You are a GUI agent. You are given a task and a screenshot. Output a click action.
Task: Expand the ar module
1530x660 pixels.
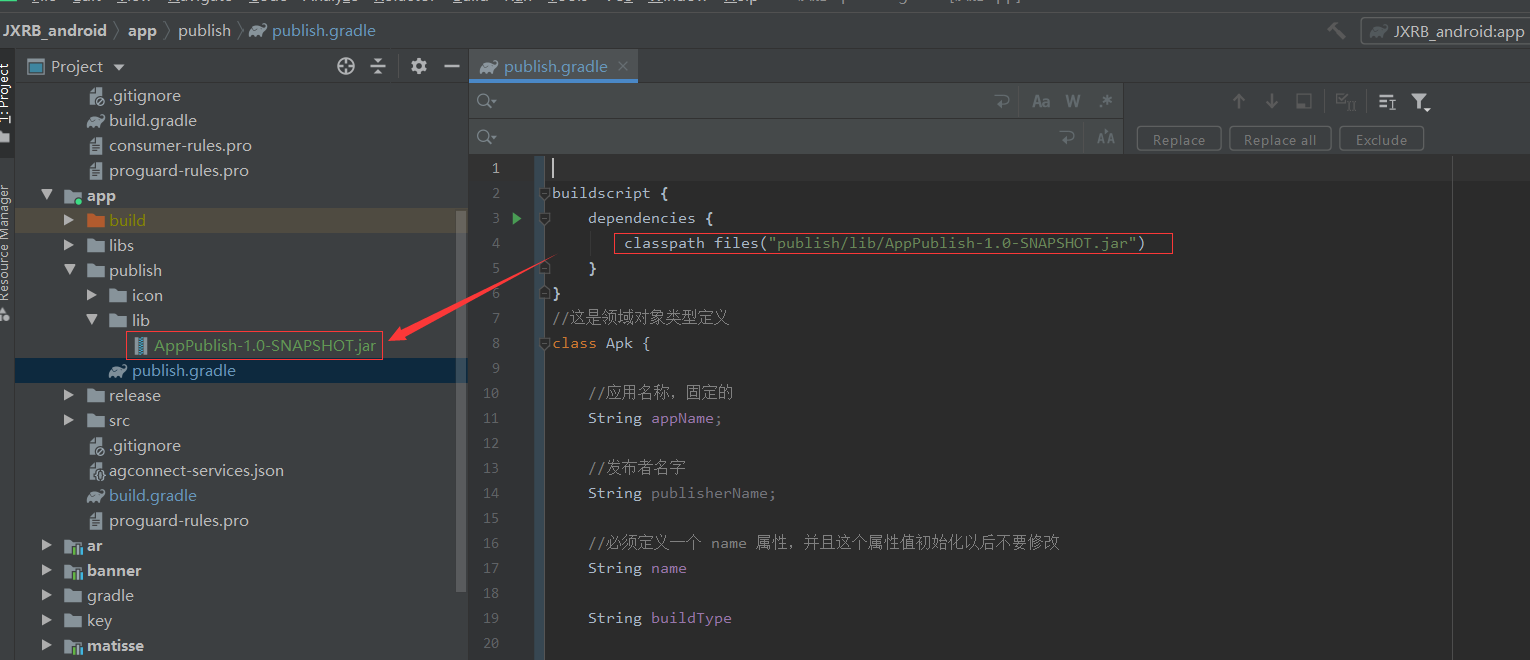46,545
